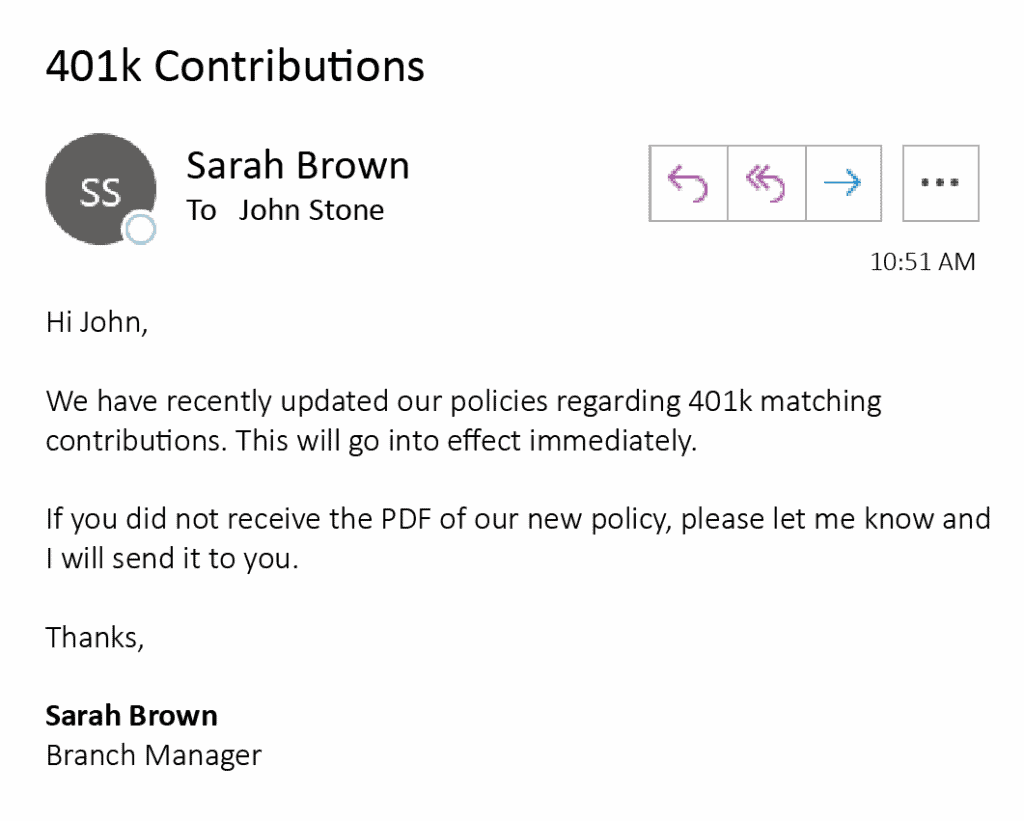Image resolution: width=1024 pixels, height=821 pixels.
Task: Click the 10:51 AM timestamp
Action: (923, 261)
